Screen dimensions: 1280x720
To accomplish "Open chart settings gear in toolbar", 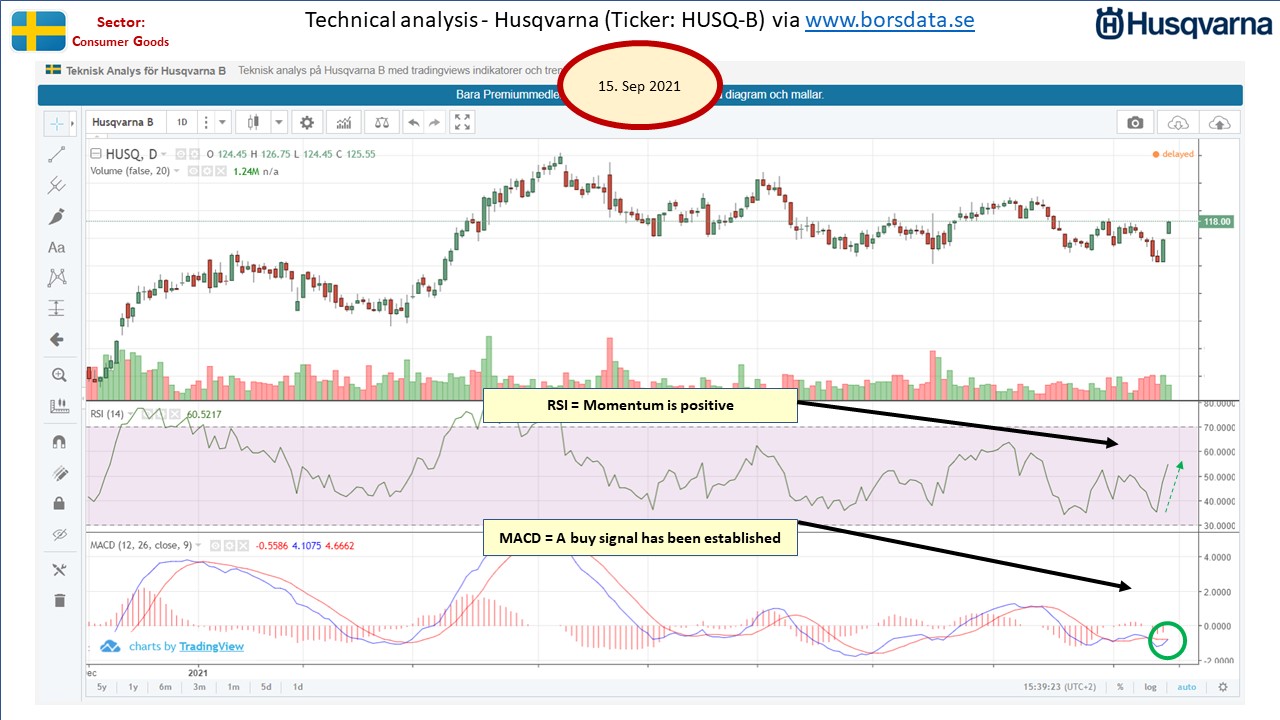I will coord(307,122).
